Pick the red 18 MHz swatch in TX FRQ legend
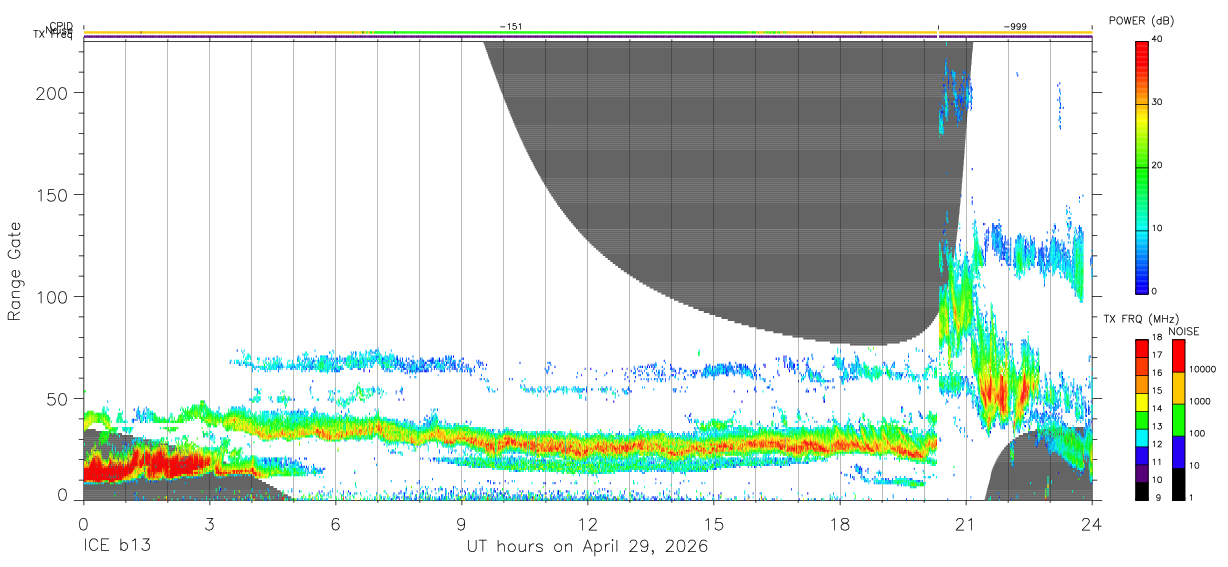This screenshot has height=567, width=1228. click(1141, 347)
